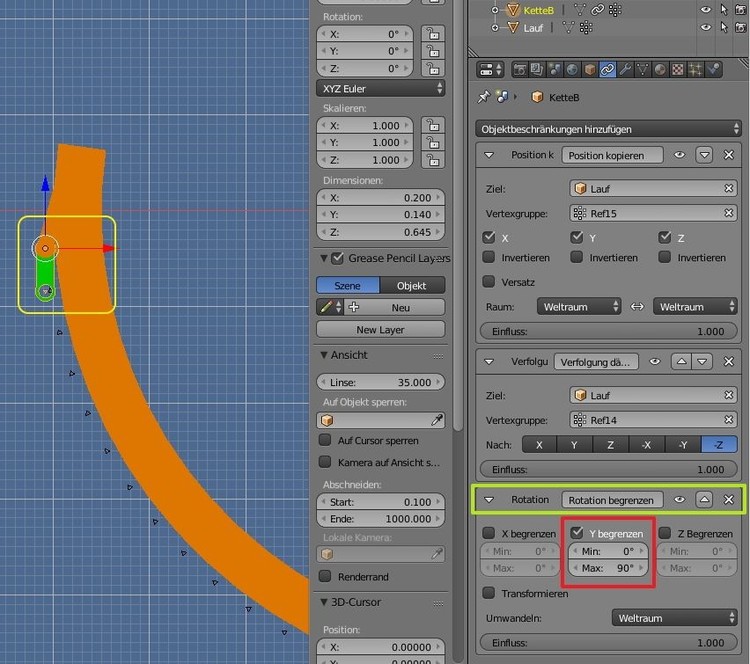
Task: Open the Material properties tab (sphere icon)
Action: pyautogui.click(x=660, y=70)
